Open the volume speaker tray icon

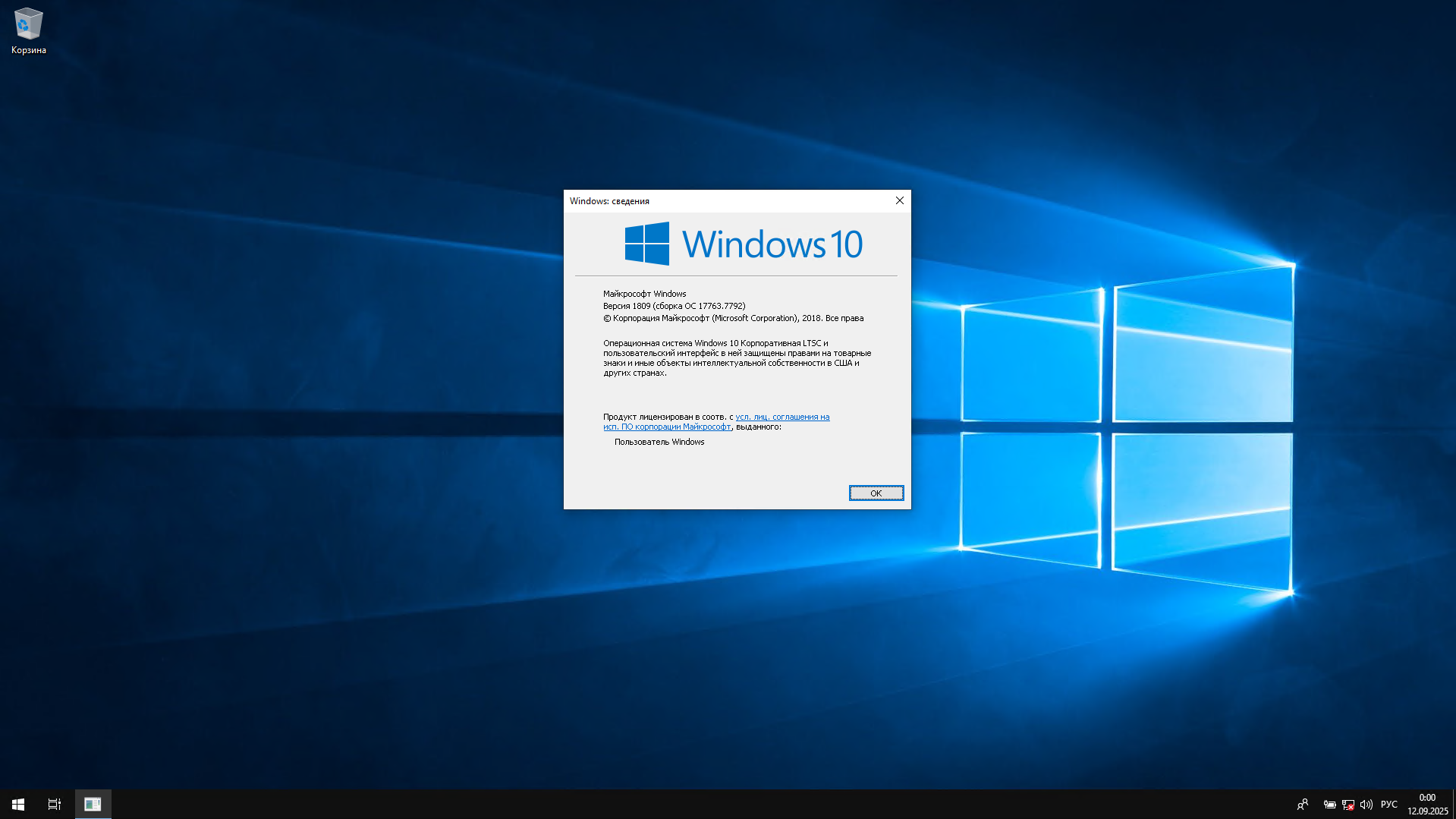tap(1366, 805)
